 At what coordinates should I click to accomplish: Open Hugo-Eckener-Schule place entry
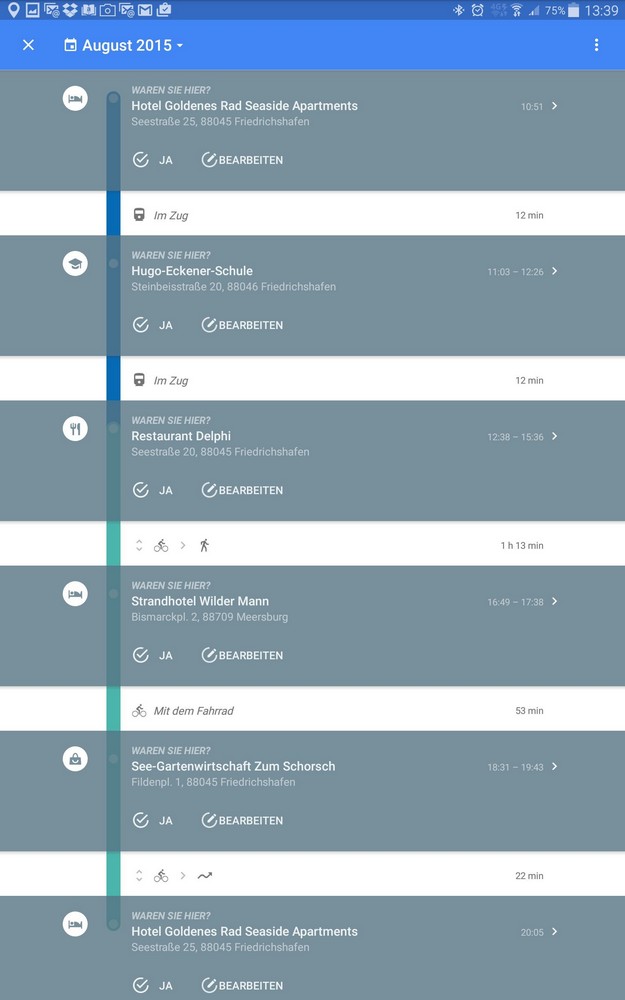(192, 271)
